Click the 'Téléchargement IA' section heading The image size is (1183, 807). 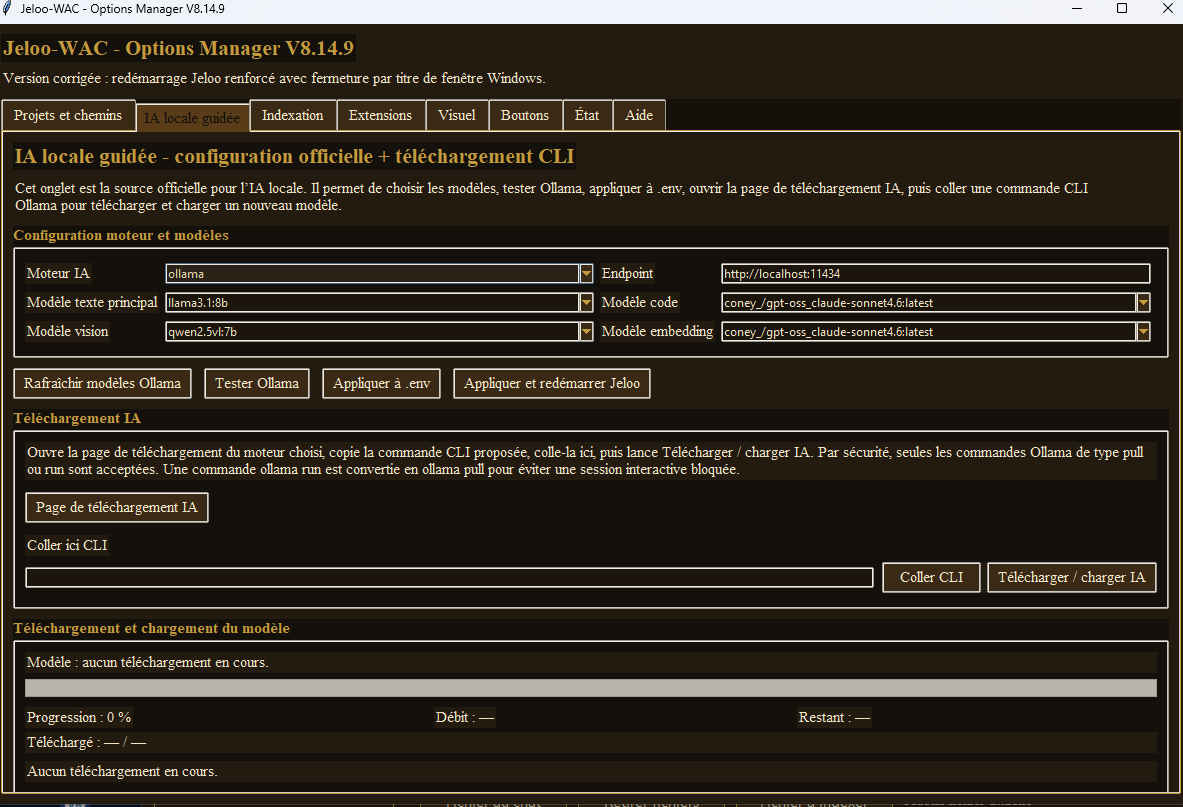(77, 418)
